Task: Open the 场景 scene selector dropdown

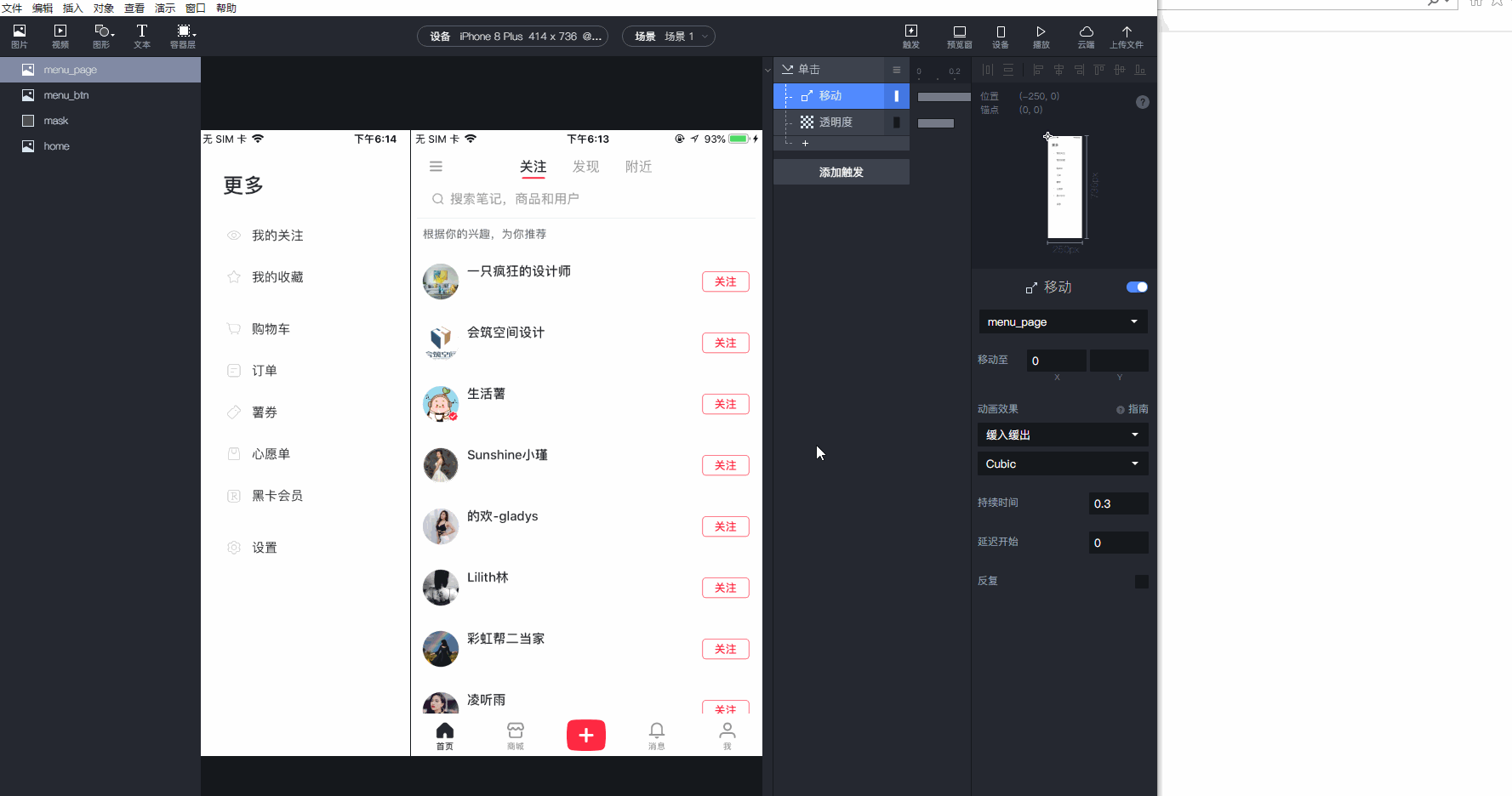Action: tap(669, 37)
